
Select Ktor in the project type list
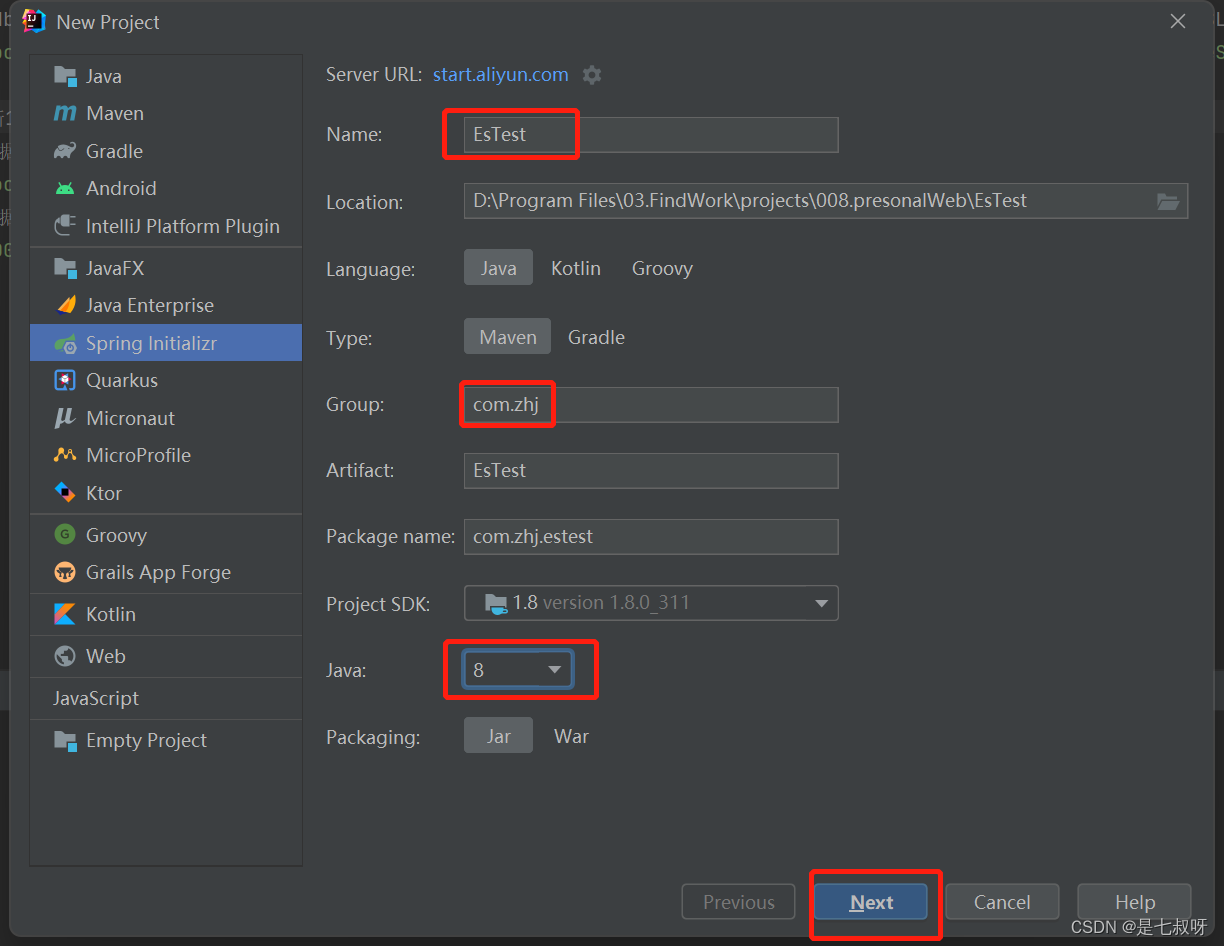tap(166, 493)
